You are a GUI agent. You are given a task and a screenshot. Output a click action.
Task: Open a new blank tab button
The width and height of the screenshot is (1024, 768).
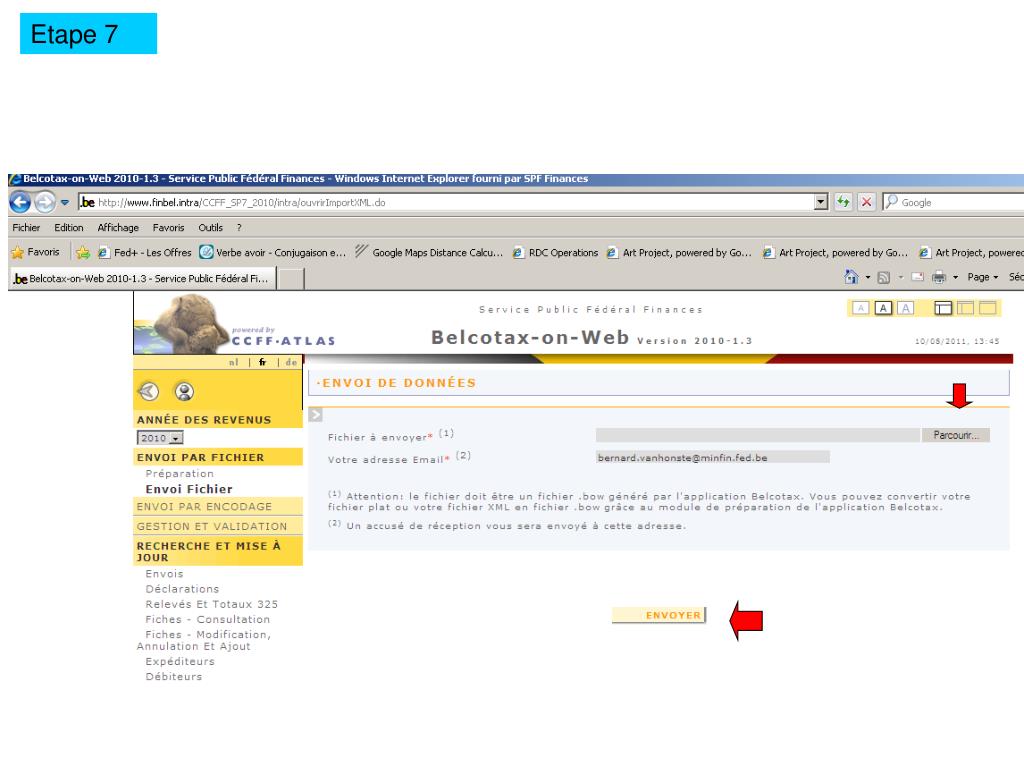[x=291, y=279]
